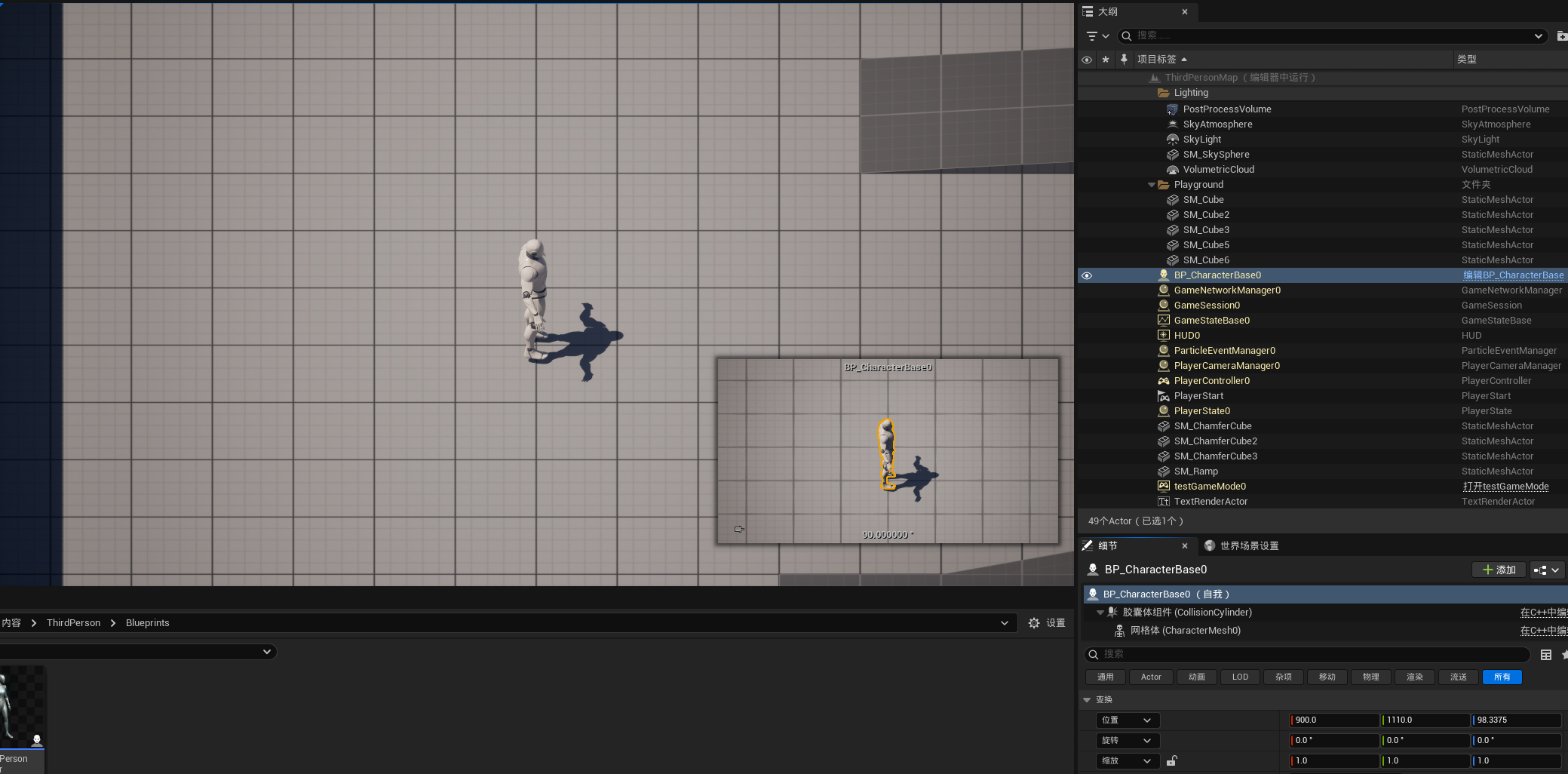The image size is (1568, 774).
Task: Select the SkyLight actor icon
Action: pyautogui.click(x=1172, y=140)
